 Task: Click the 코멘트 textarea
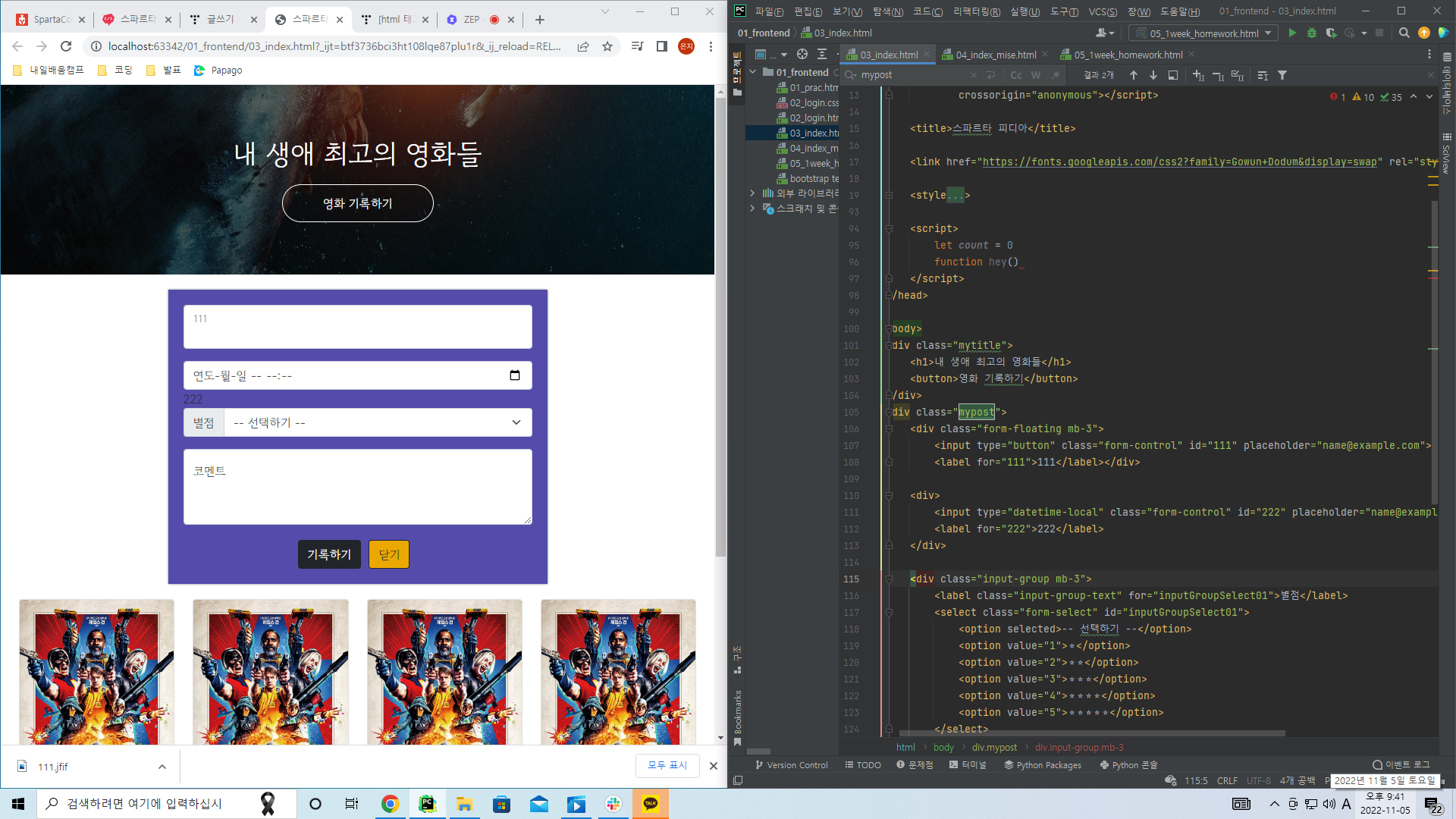357,487
